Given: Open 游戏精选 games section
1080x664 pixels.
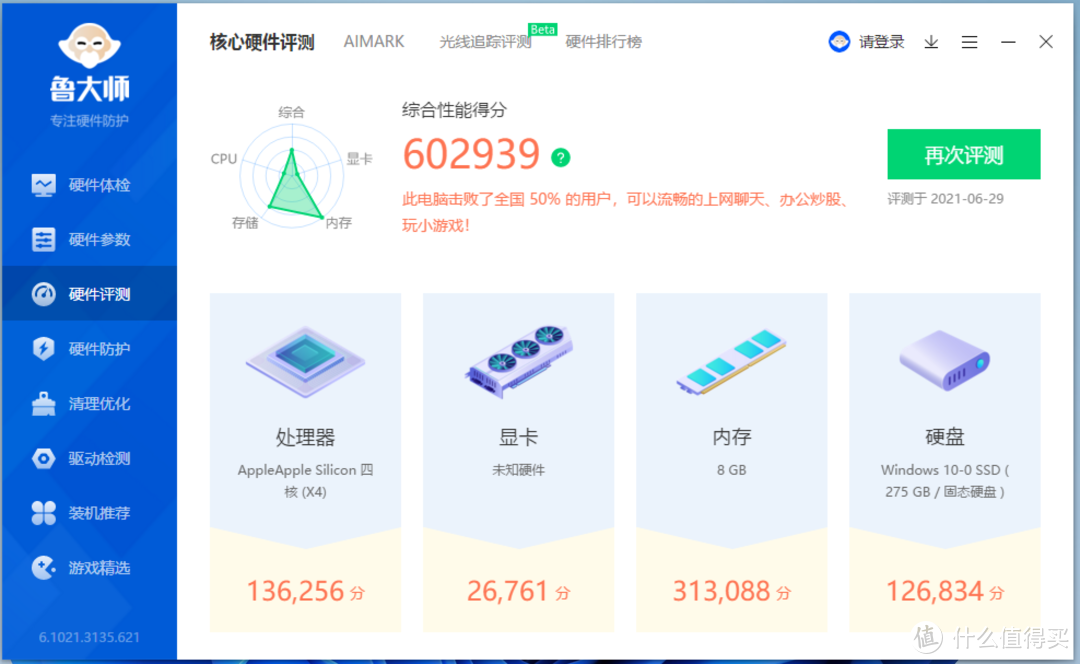Looking at the screenshot, I should [98, 568].
